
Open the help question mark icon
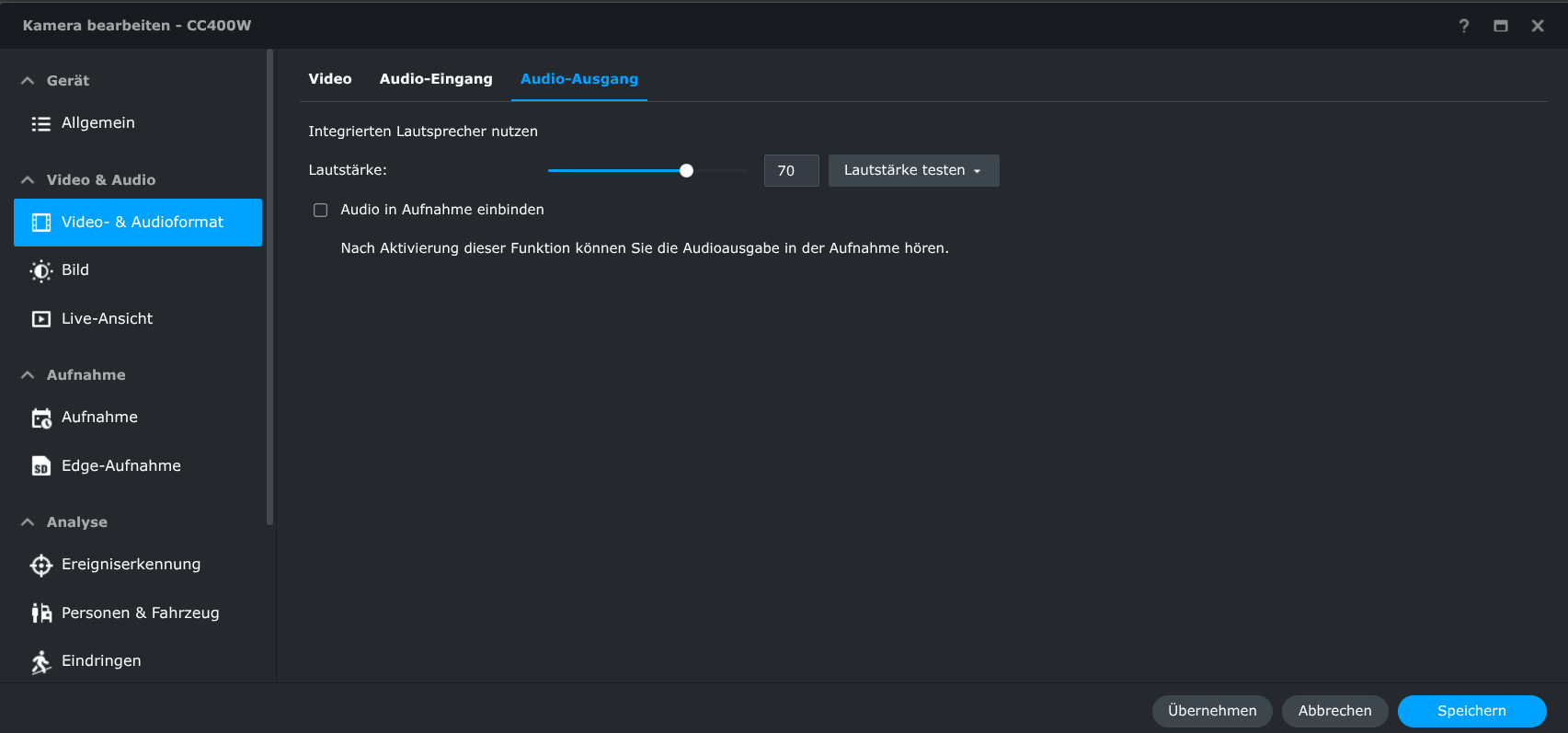click(1464, 26)
